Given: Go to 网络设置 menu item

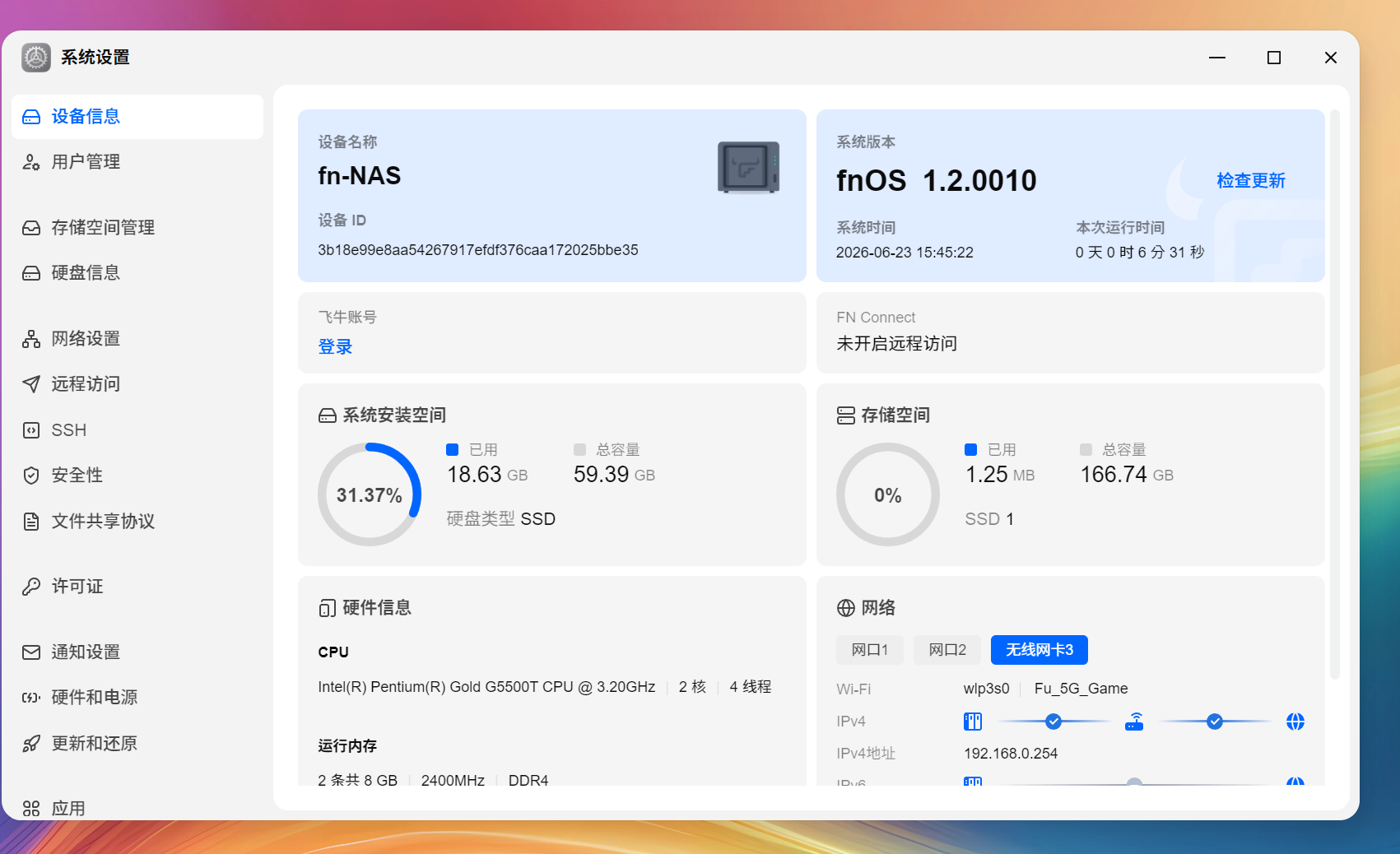Looking at the screenshot, I should pos(137,339).
